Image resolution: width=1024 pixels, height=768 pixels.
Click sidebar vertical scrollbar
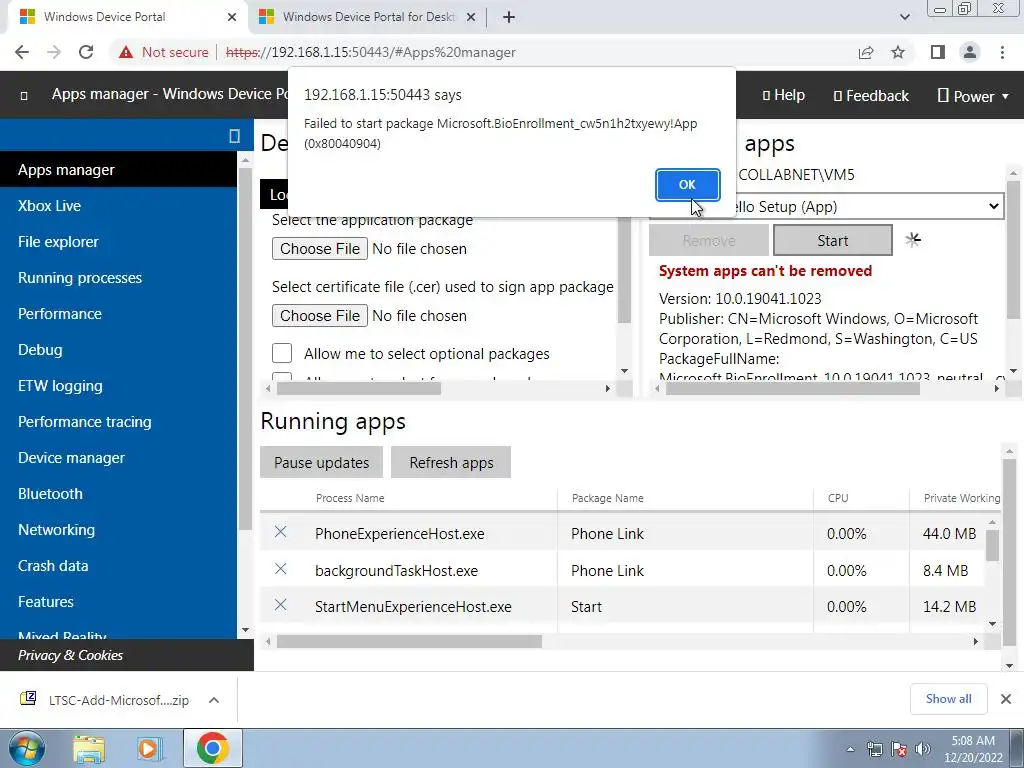click(x=246, y=349)
